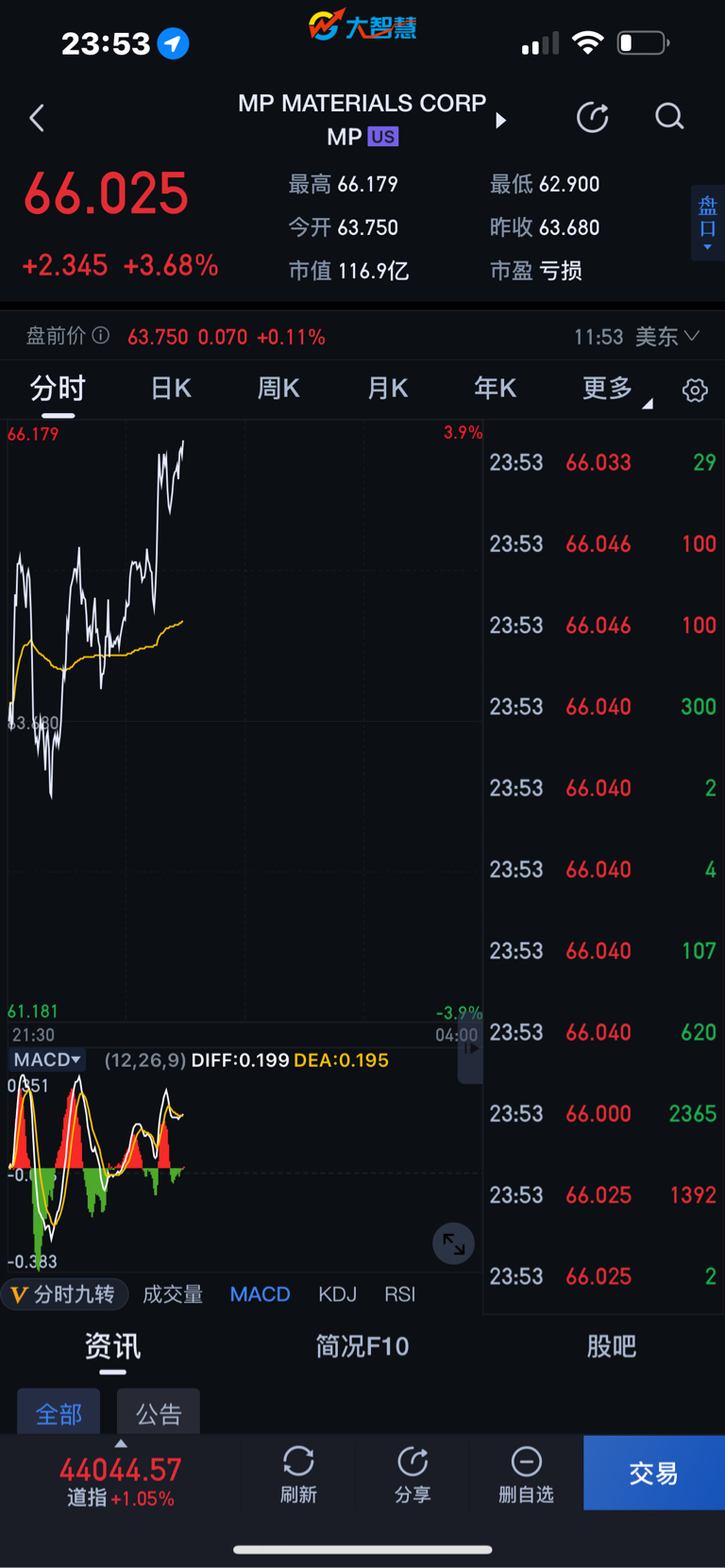Tap the pre-market price info icon
Viewport: 725px width, 1568px height.
coord(101,336)
